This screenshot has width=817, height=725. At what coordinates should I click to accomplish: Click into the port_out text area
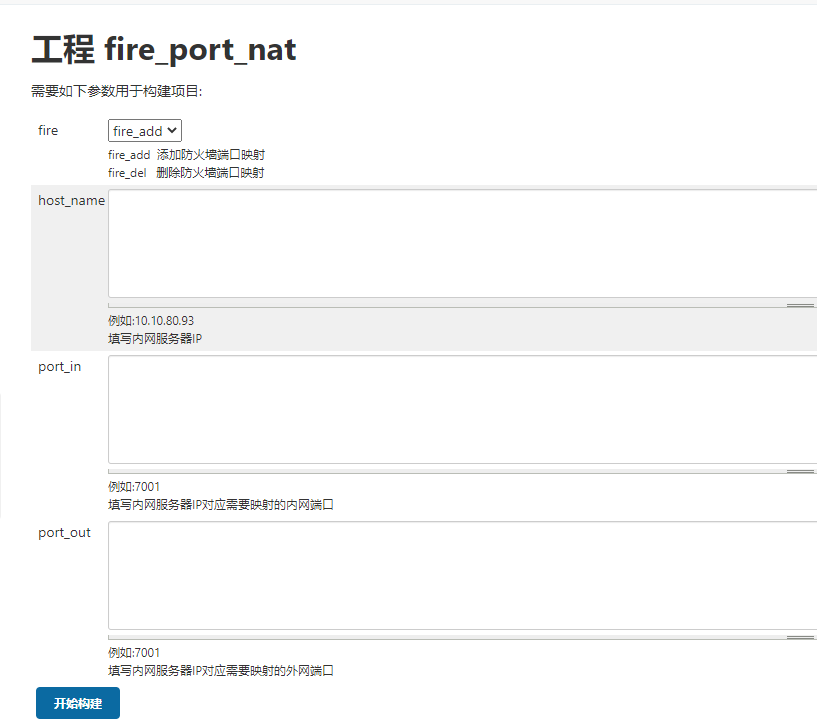pyautogui.click(x=460, y=575)
